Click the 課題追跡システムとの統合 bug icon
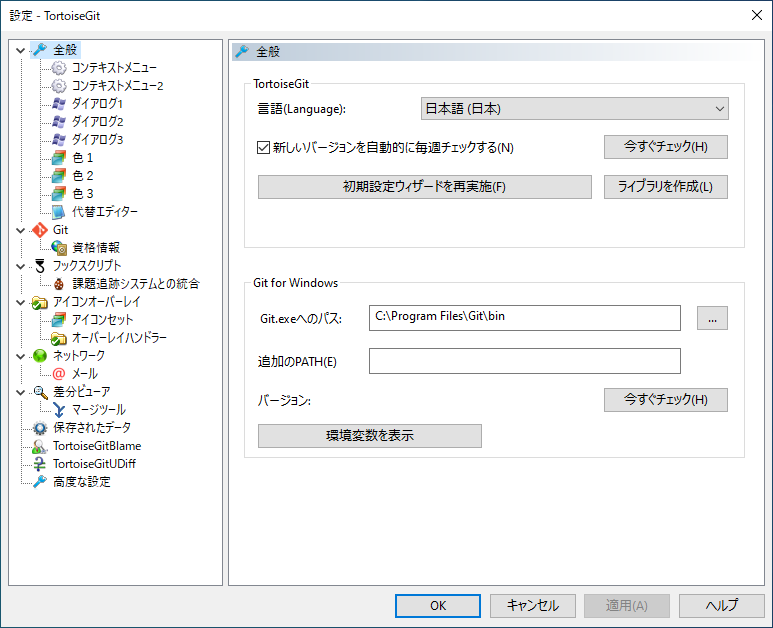773x628 pixels. (x=59, y=284)
